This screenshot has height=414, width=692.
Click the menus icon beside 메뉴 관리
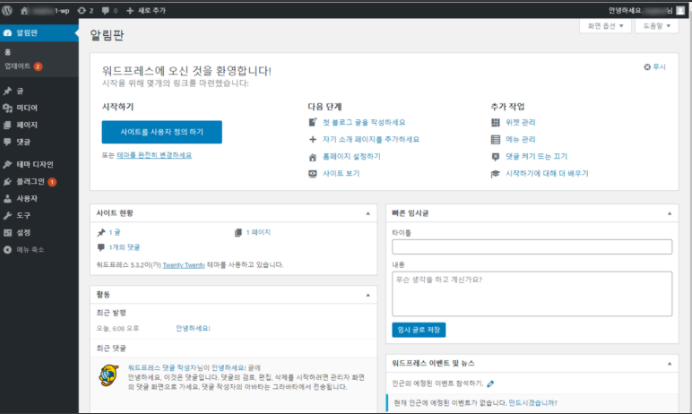(x=495, y=139)
